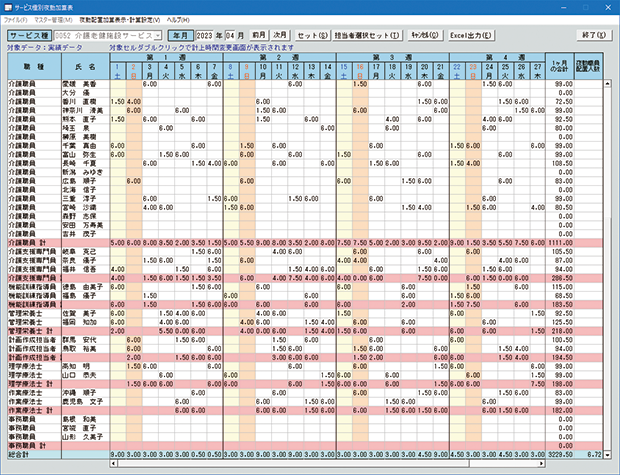Click the application icon in the title bar

point(8,7)
